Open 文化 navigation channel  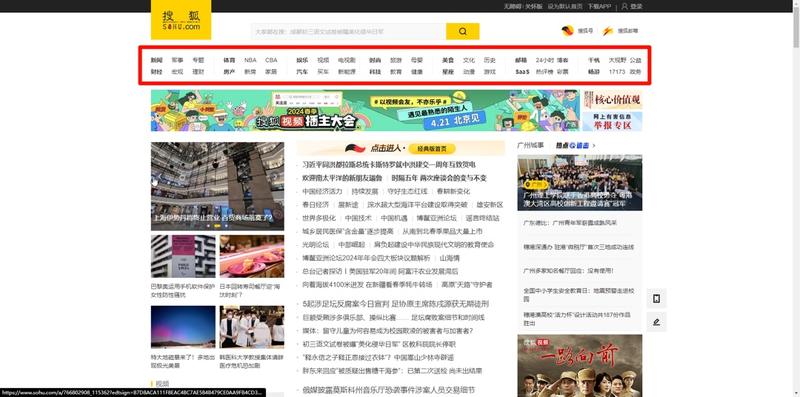[x=468, y=60]
